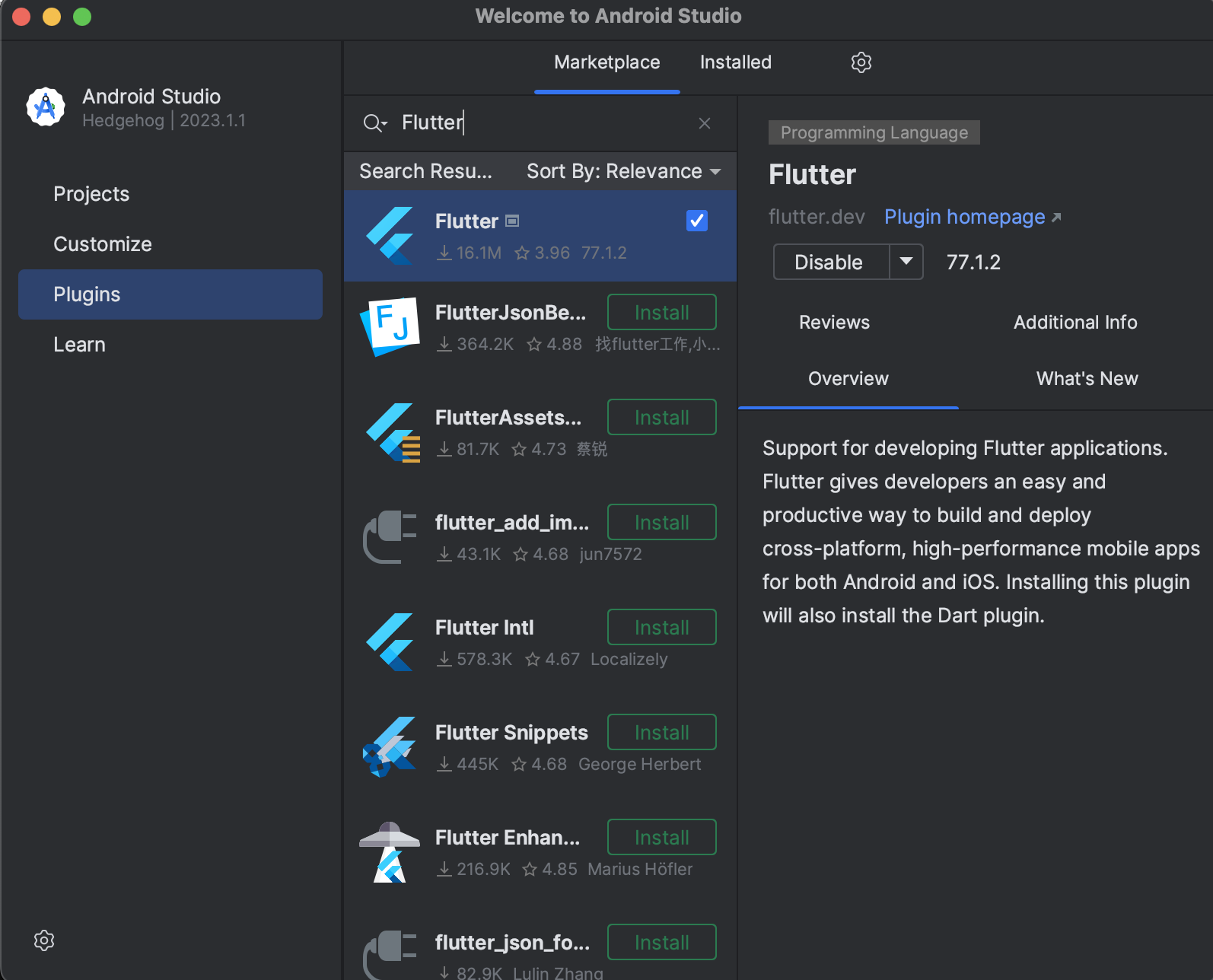Install the flutter_add_im... plugin
The height and width of the screenshot is (980, 1213).
coord(662,522)
